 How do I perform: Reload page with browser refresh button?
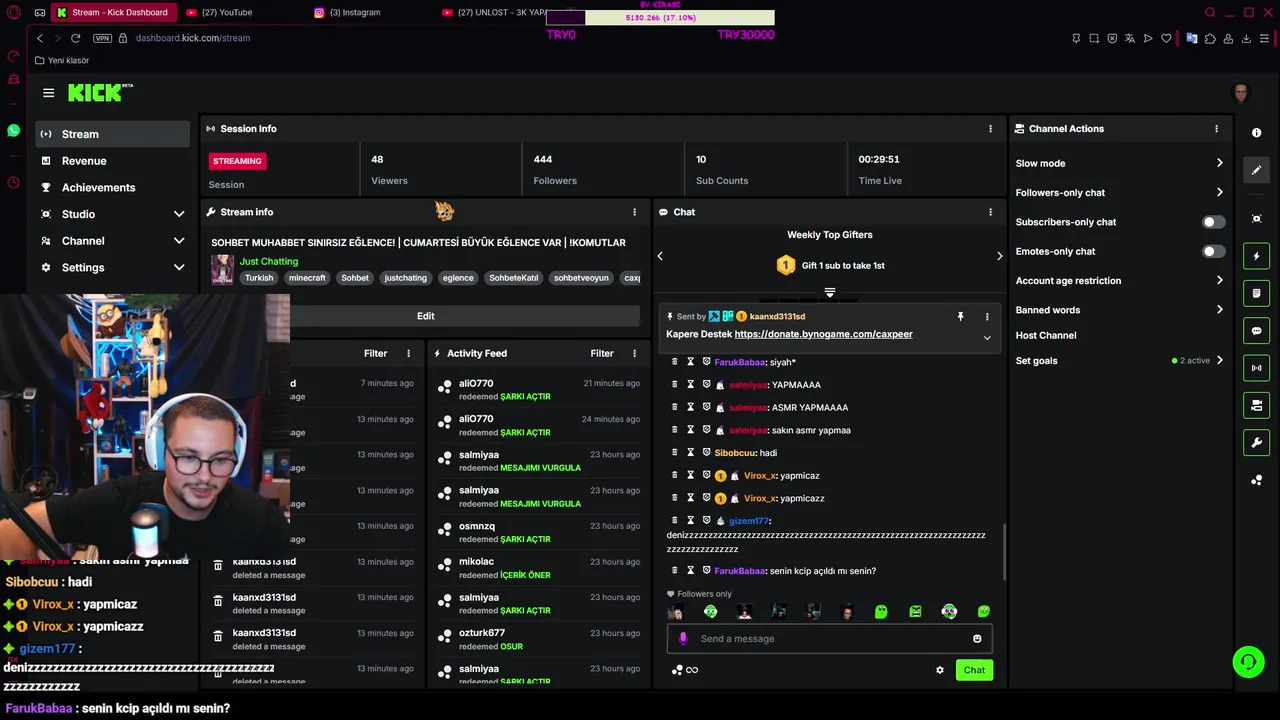pyautogui.click(x=75, y=38)
